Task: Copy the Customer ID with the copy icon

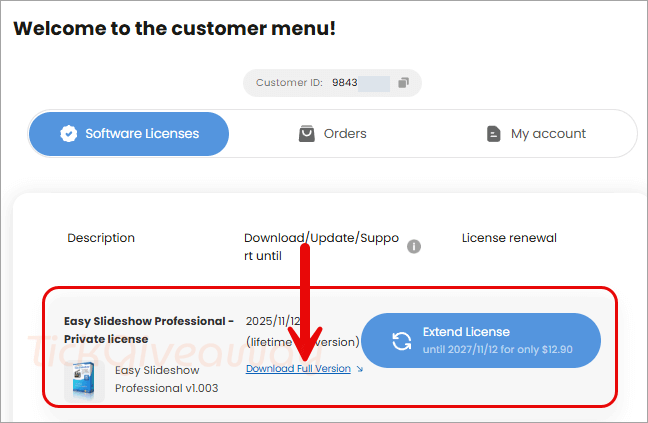Action: coord(403,83)
